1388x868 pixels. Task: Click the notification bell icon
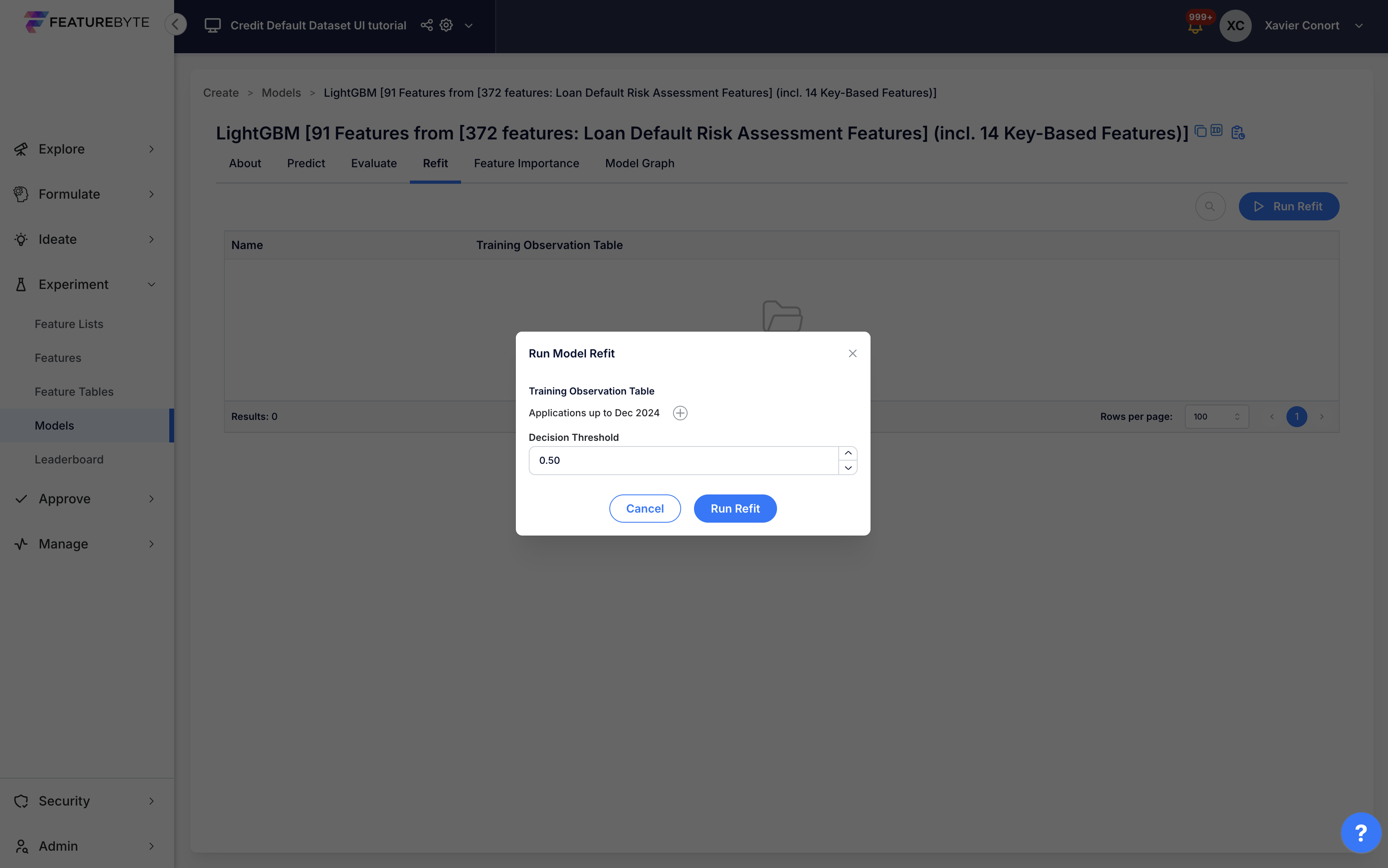pos(1195,27)
